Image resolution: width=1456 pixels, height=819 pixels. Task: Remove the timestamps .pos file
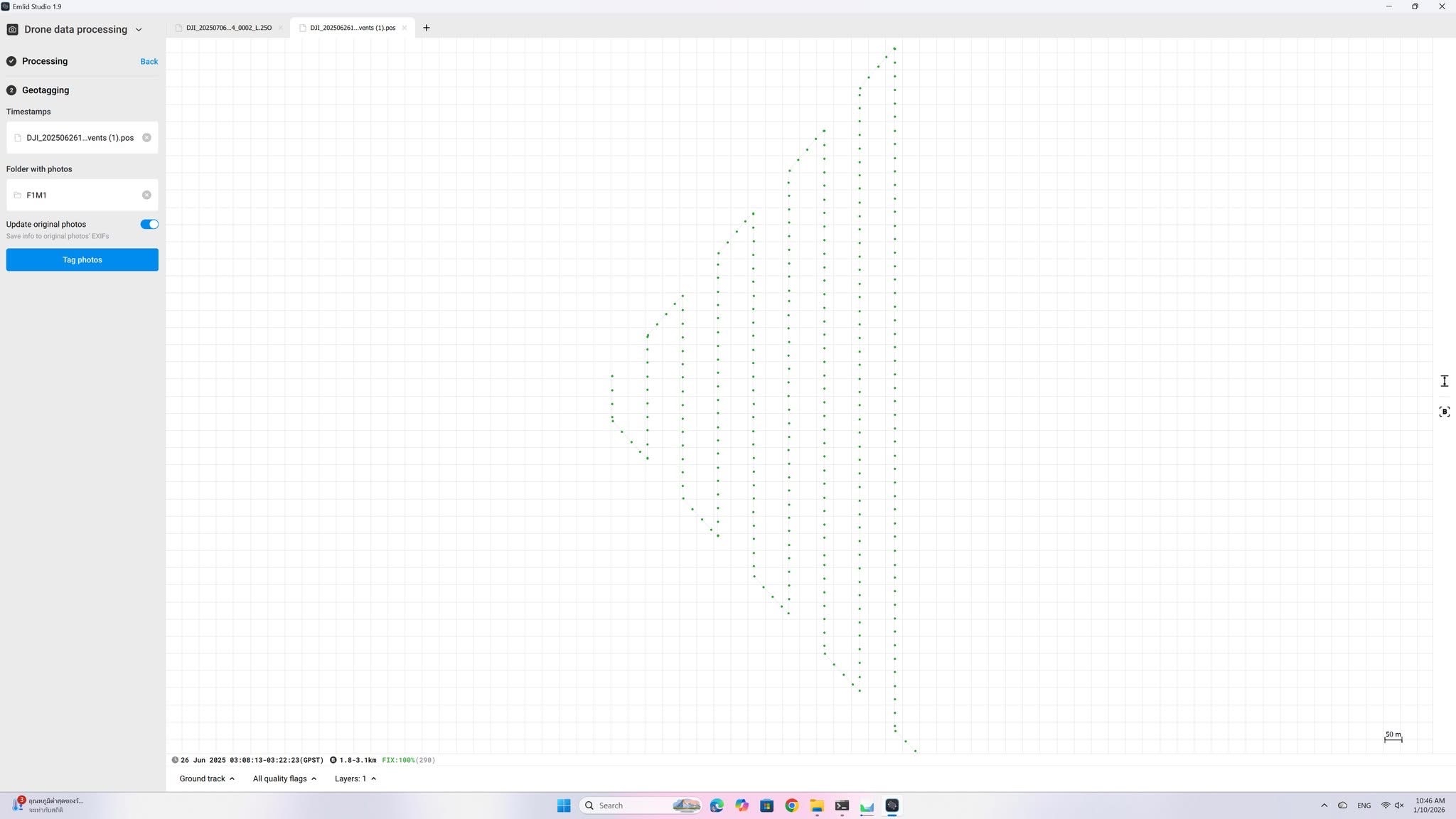(x=146, y=138)
